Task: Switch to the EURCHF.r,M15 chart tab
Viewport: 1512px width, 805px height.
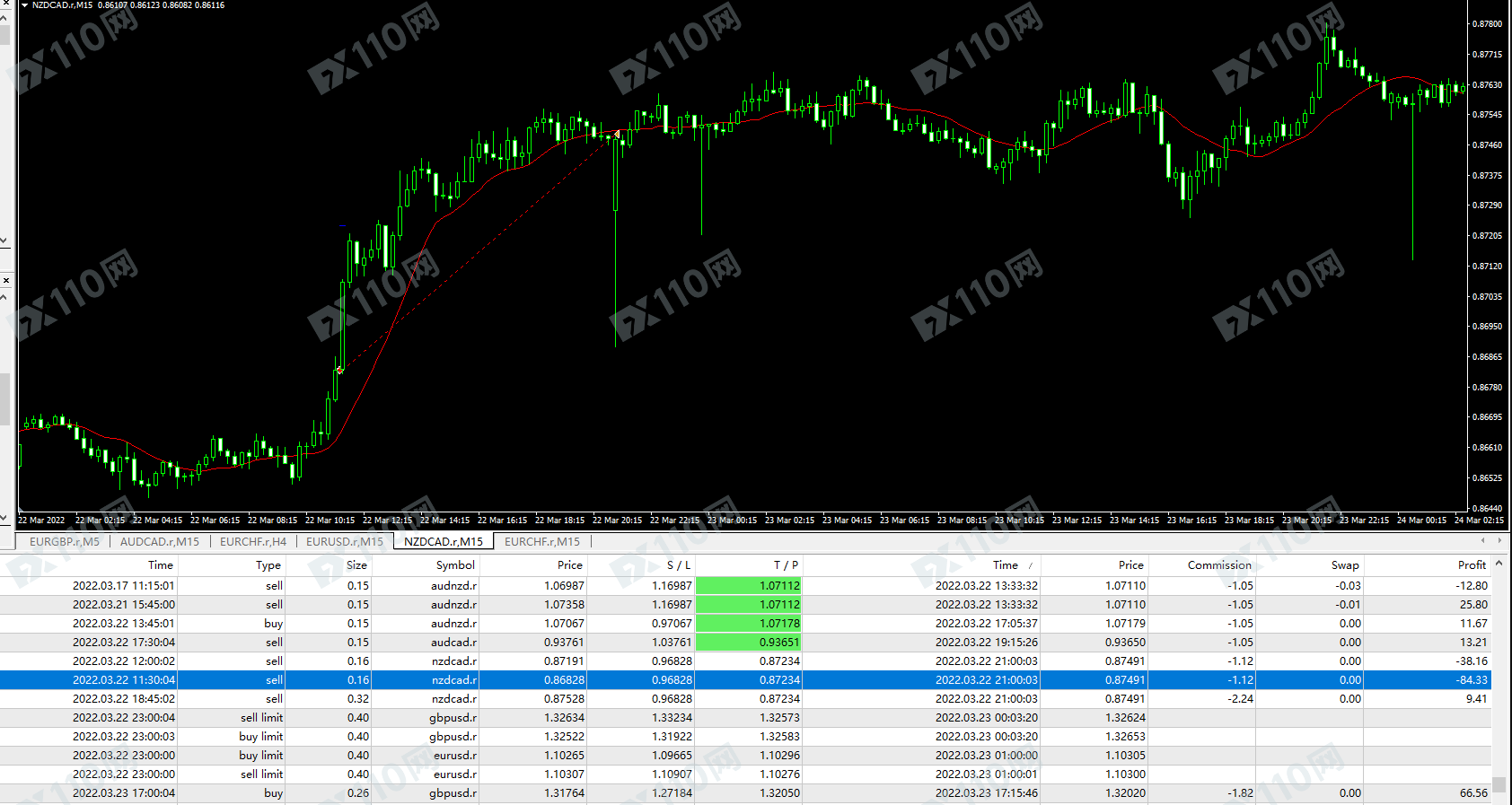Action: click(542, 541)
